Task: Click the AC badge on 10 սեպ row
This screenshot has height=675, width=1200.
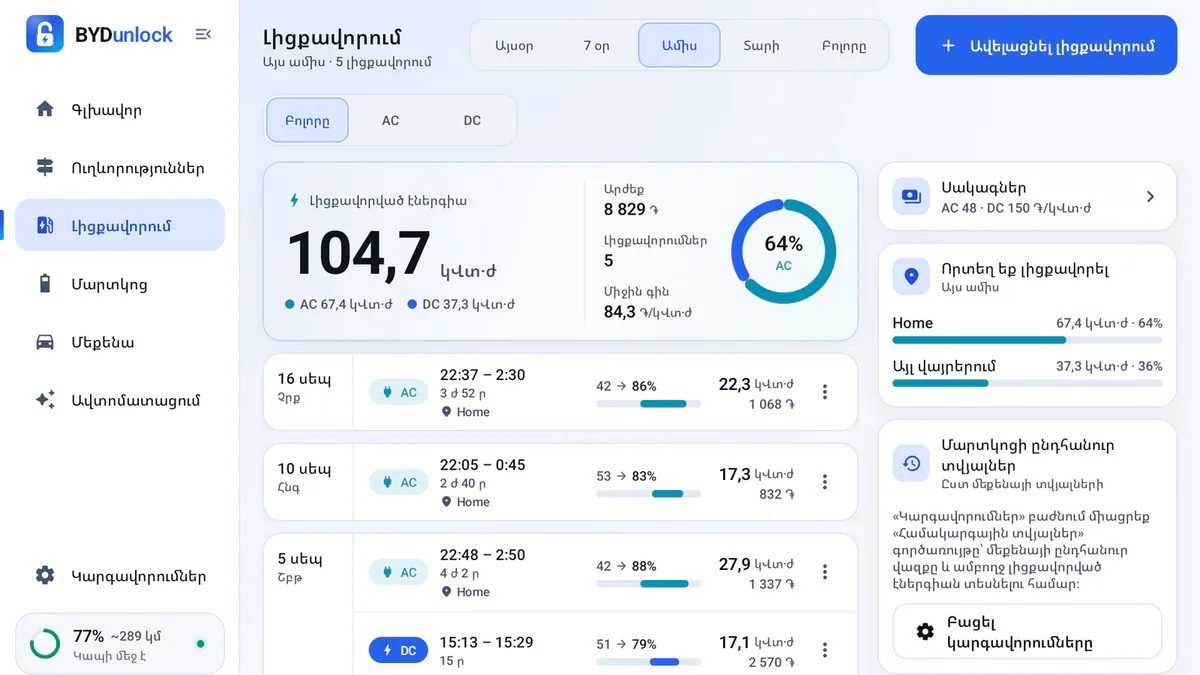Action: pyautogui.click(x=398, y=482)
